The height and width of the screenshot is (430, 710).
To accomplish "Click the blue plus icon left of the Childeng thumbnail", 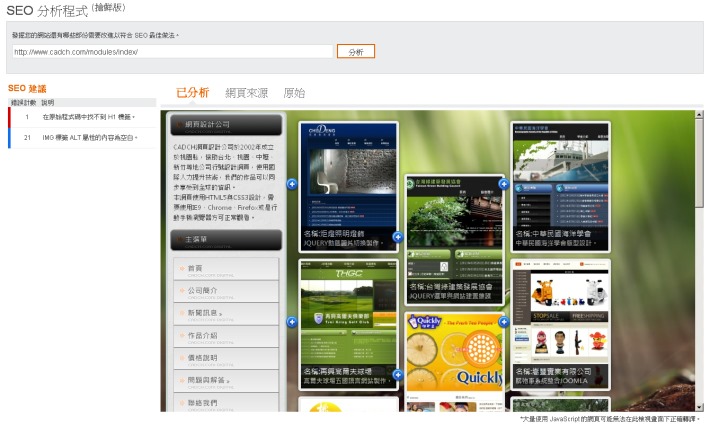I will [291, 183].
